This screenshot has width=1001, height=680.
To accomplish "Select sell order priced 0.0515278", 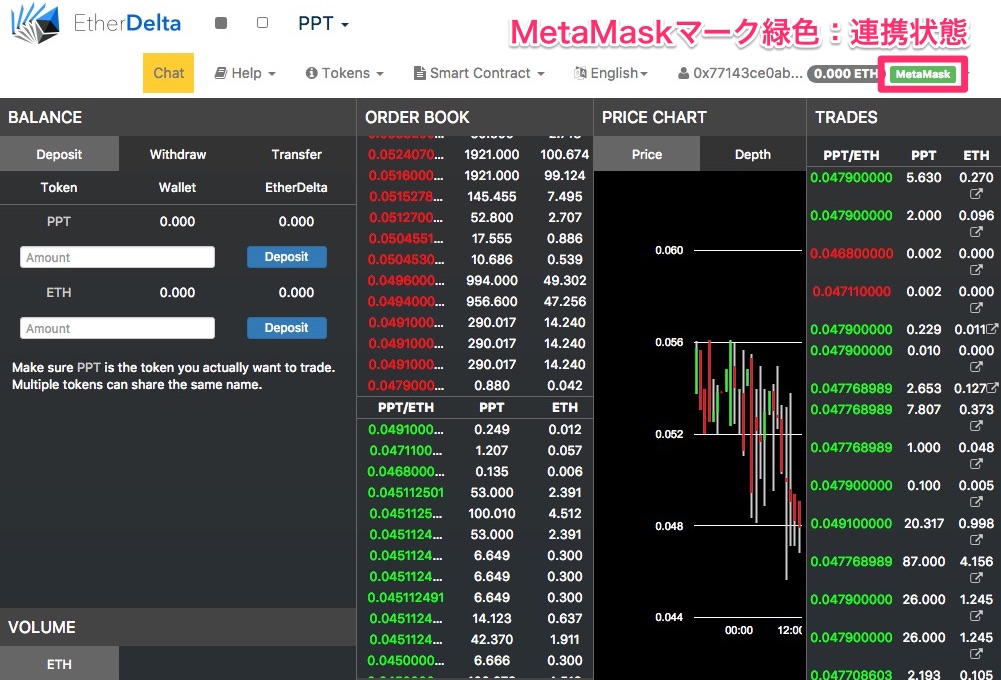I will point(475,197).
